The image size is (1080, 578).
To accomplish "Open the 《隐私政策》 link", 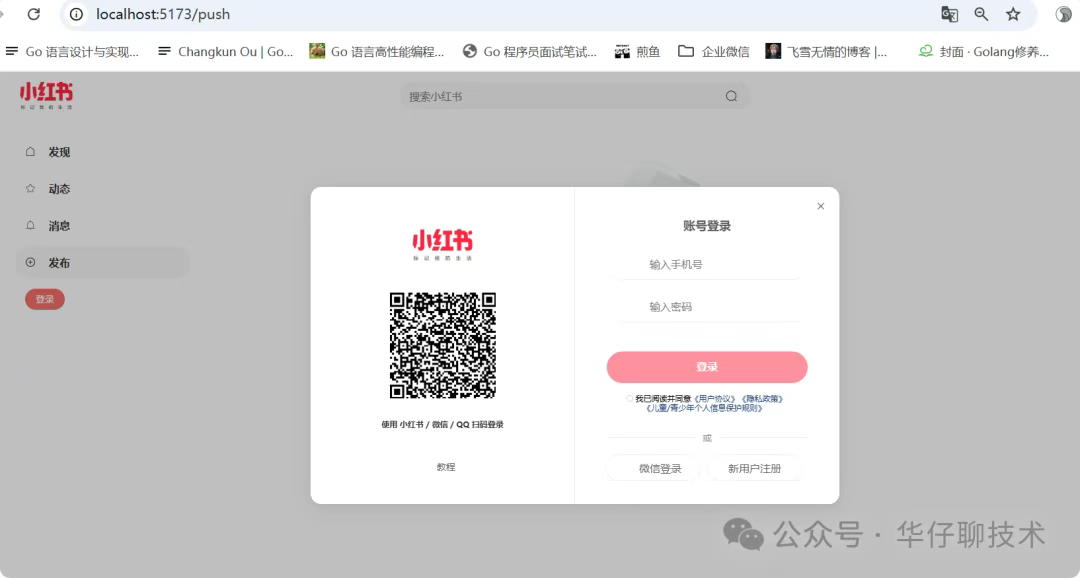I will [762, 399].
